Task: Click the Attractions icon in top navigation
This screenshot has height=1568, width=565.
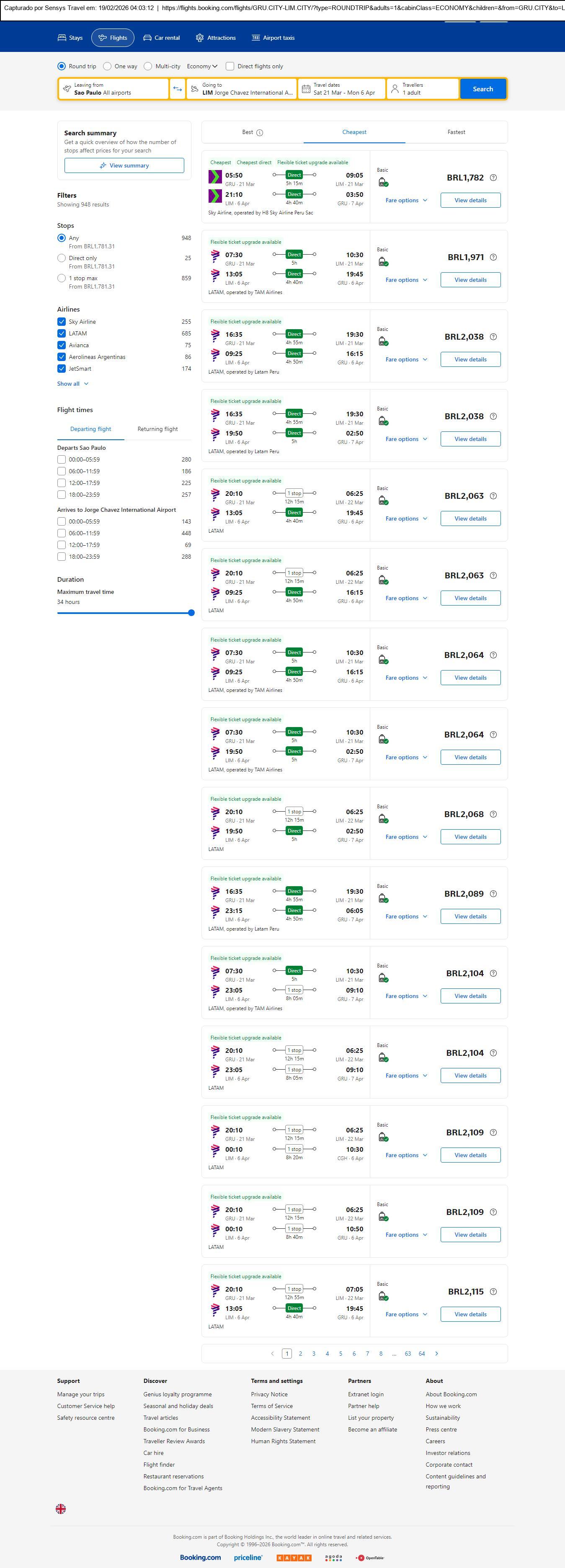Action: 200,38
